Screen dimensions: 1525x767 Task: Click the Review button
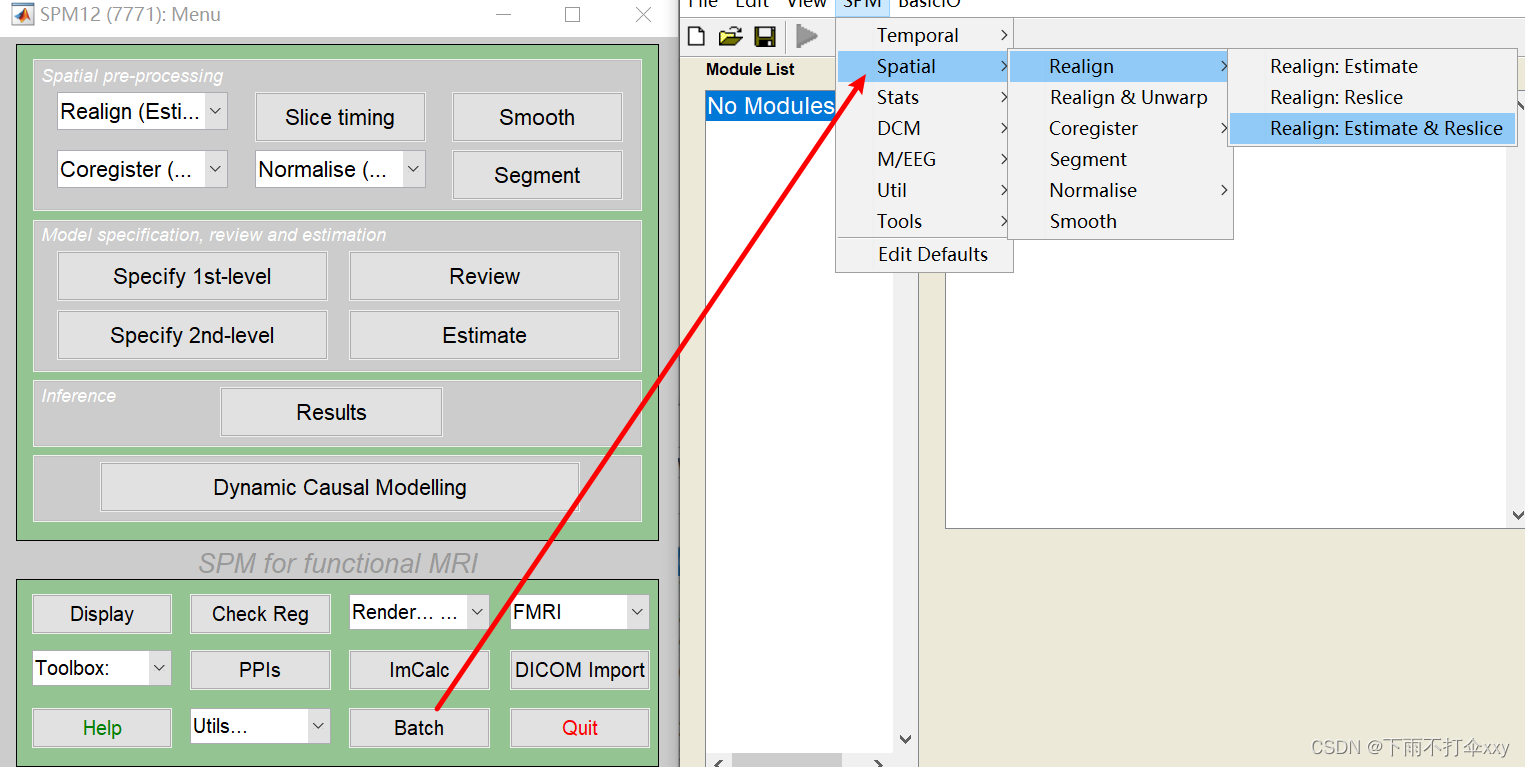[484, 276]
